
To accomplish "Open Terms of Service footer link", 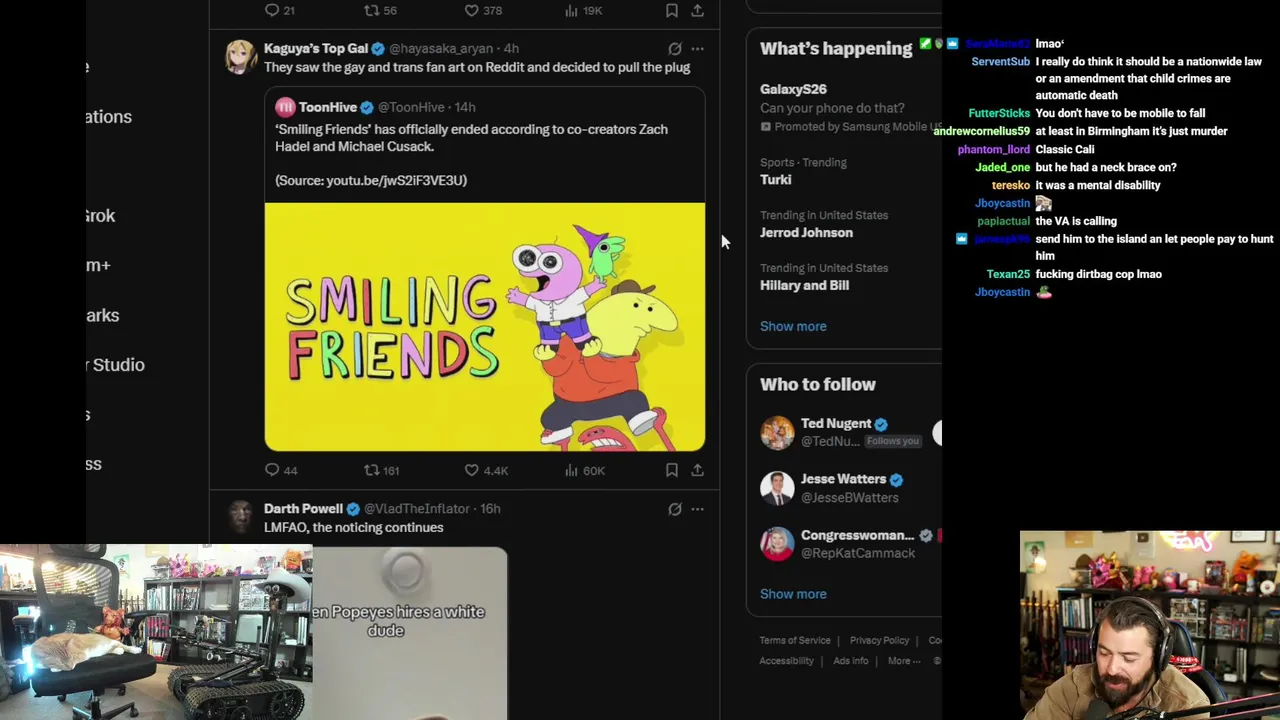I will pos(795,641).
